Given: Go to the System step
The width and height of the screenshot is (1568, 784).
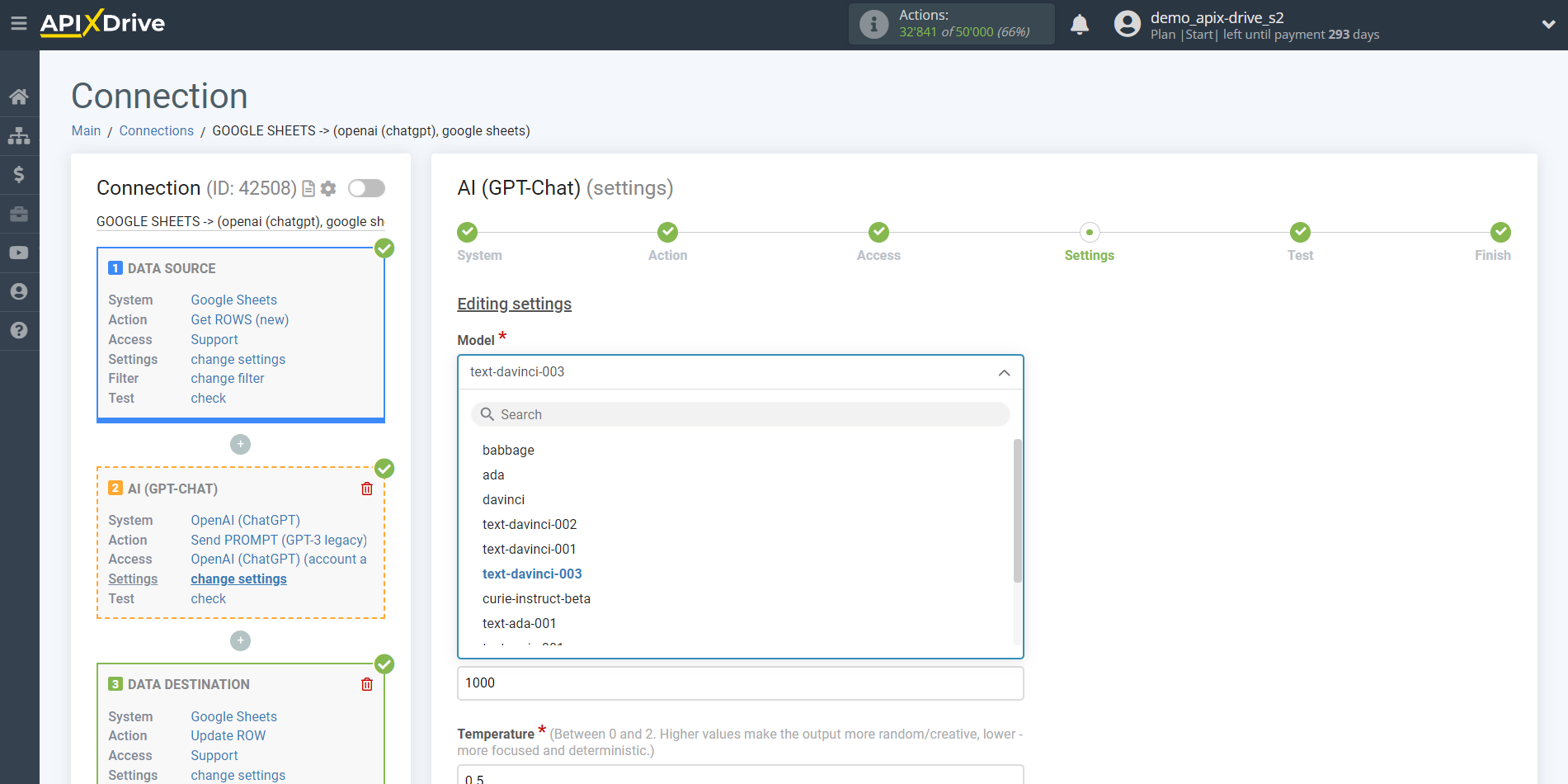Looking at the screenshot, I should [468, 232].
